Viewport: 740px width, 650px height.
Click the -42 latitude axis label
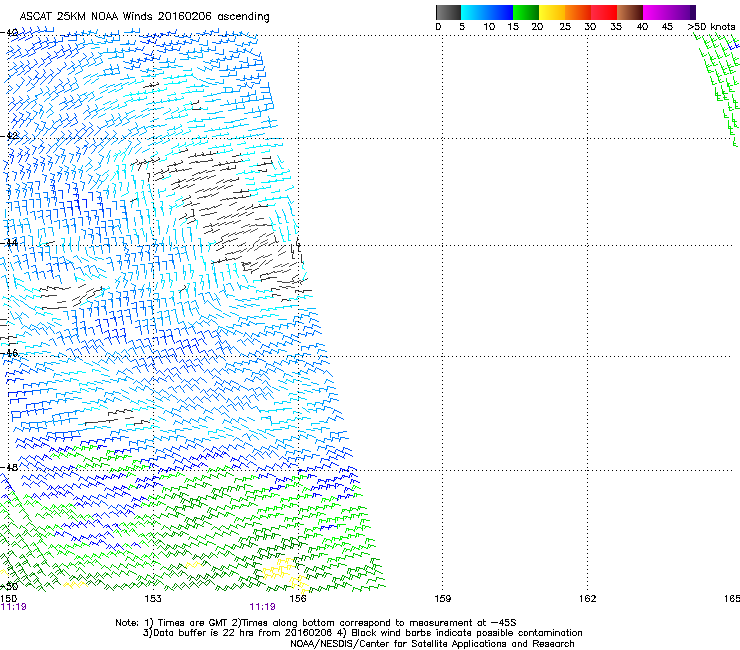(9, 136)
